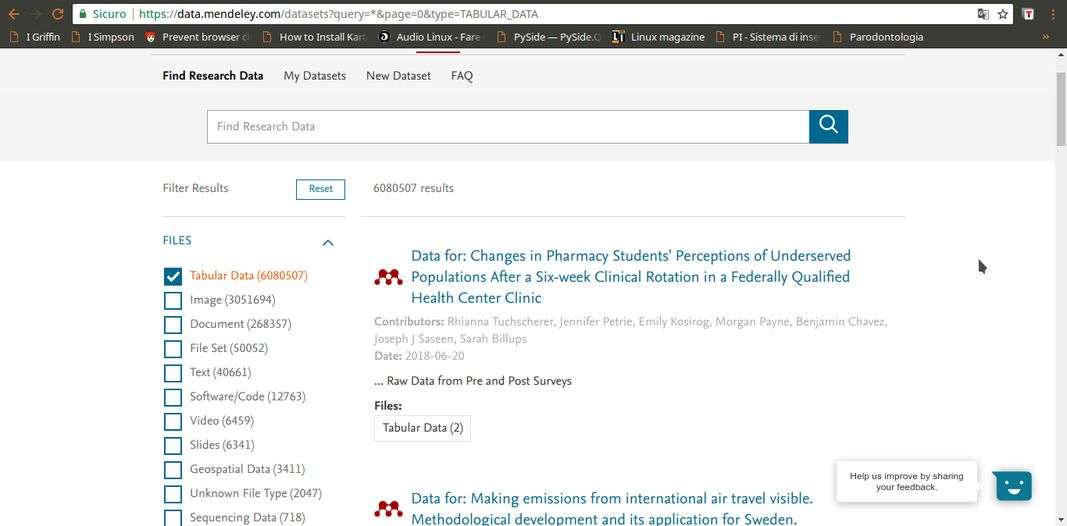The image size is (1067, 526).
Task: Check the Geospatial Data filter checkbox
Action: pyautogui.click(x=173, y=469)
